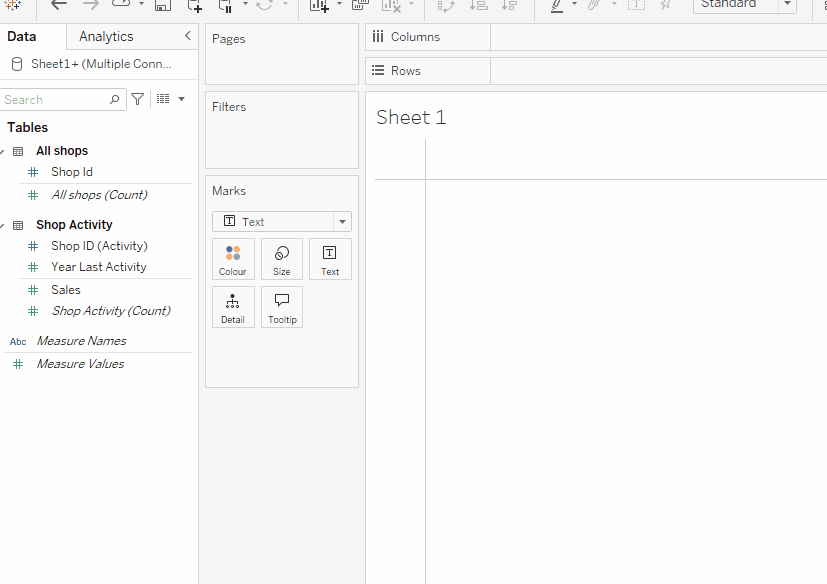This screenshot has height=584, width=827.
Task: Open the Detail mark property
Action: [x=233, y=307]
